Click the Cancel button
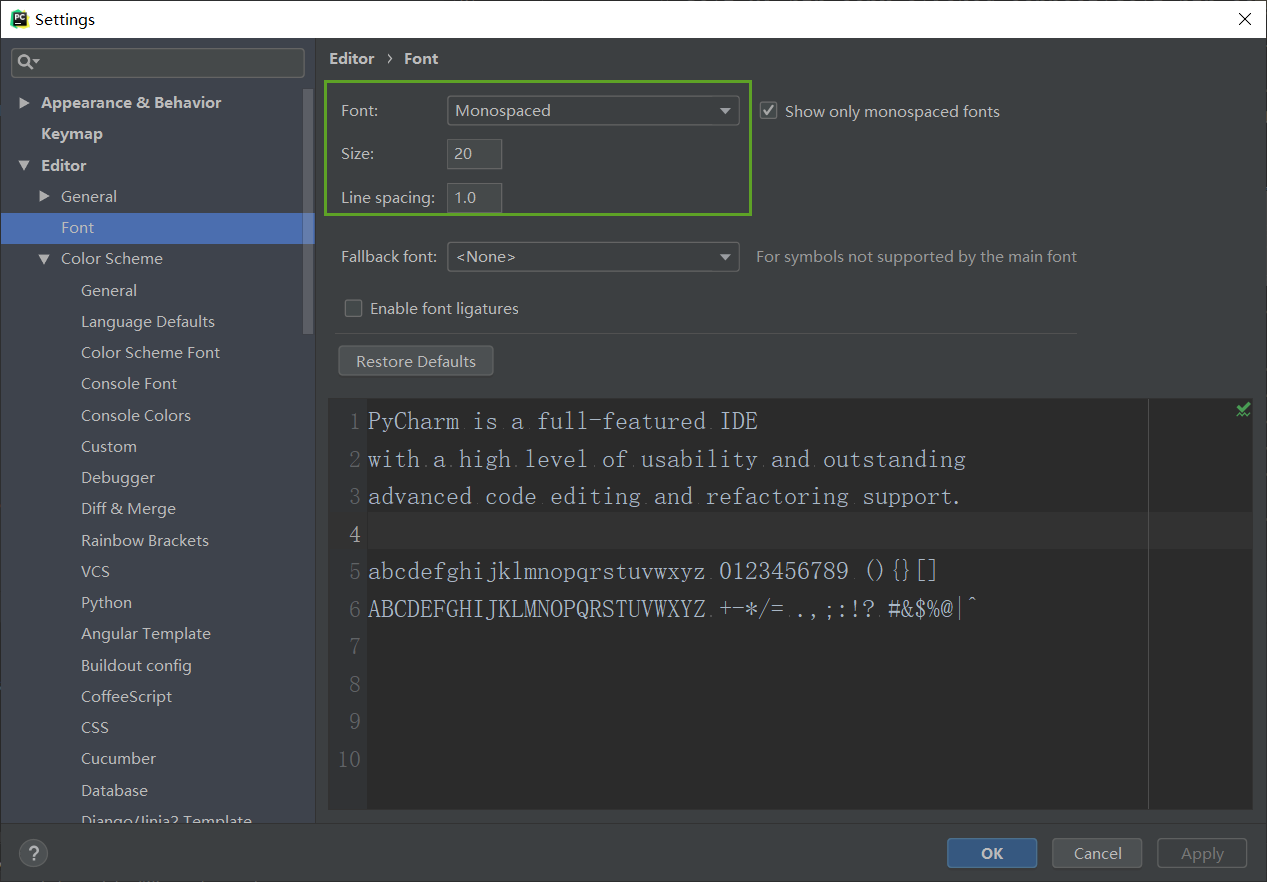 pyautogui.click(x=1097, y=853)
